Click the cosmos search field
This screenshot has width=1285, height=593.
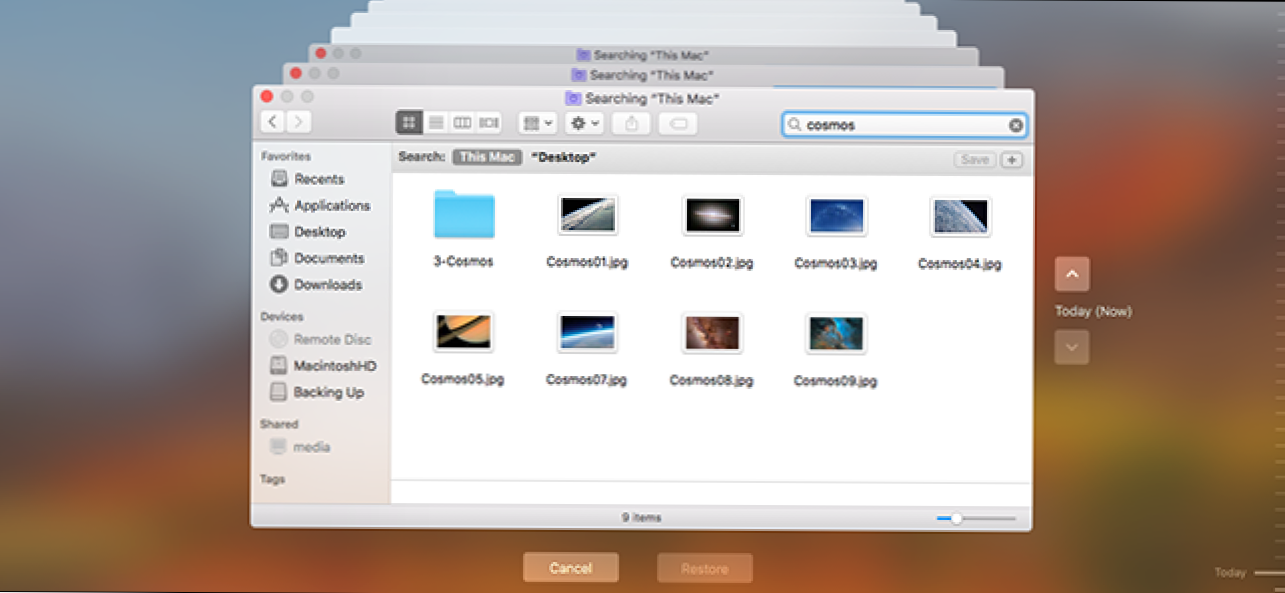coord(900,125)
